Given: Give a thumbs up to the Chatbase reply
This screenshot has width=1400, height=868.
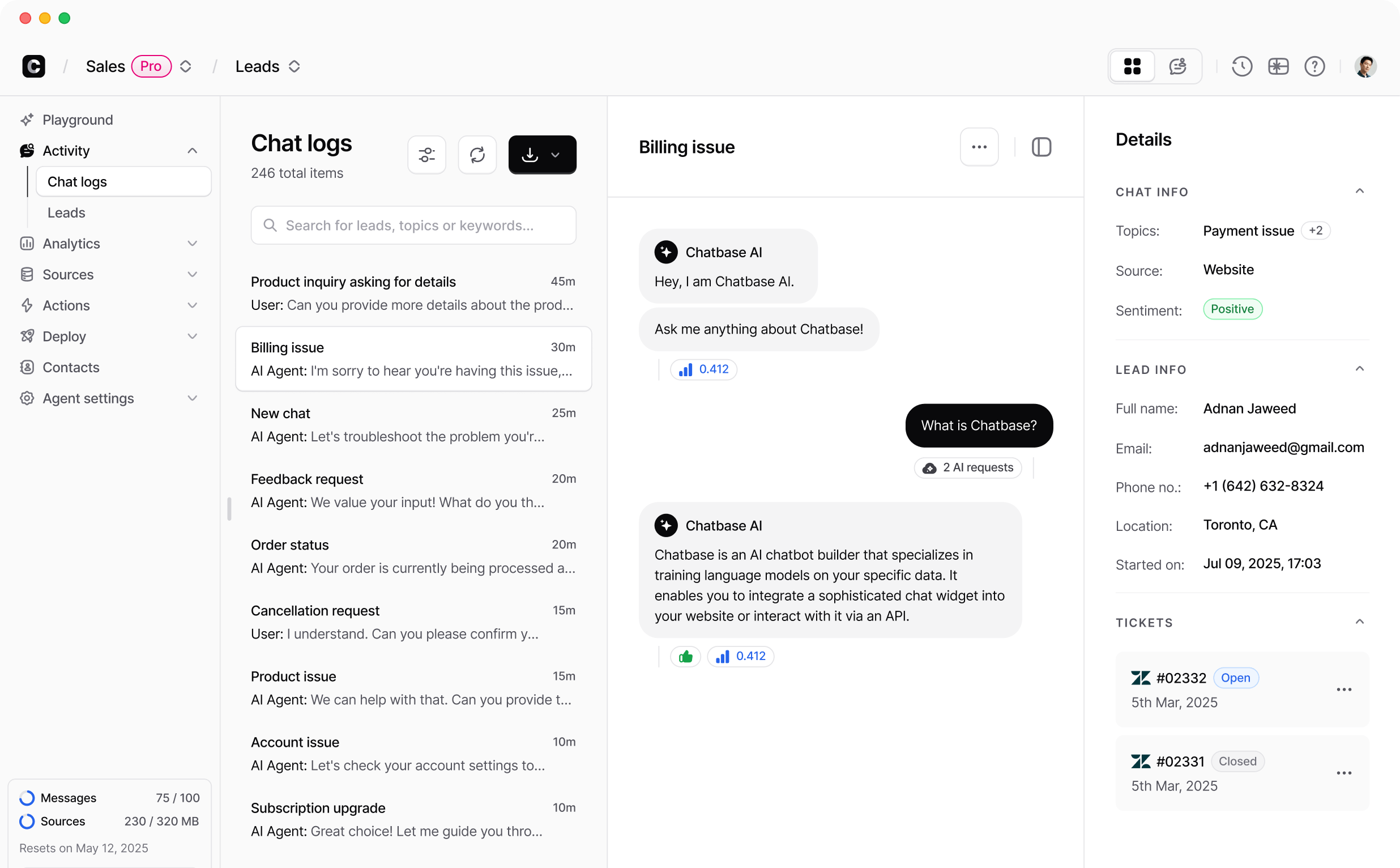Looking at the screenshot, I should 685,656.
